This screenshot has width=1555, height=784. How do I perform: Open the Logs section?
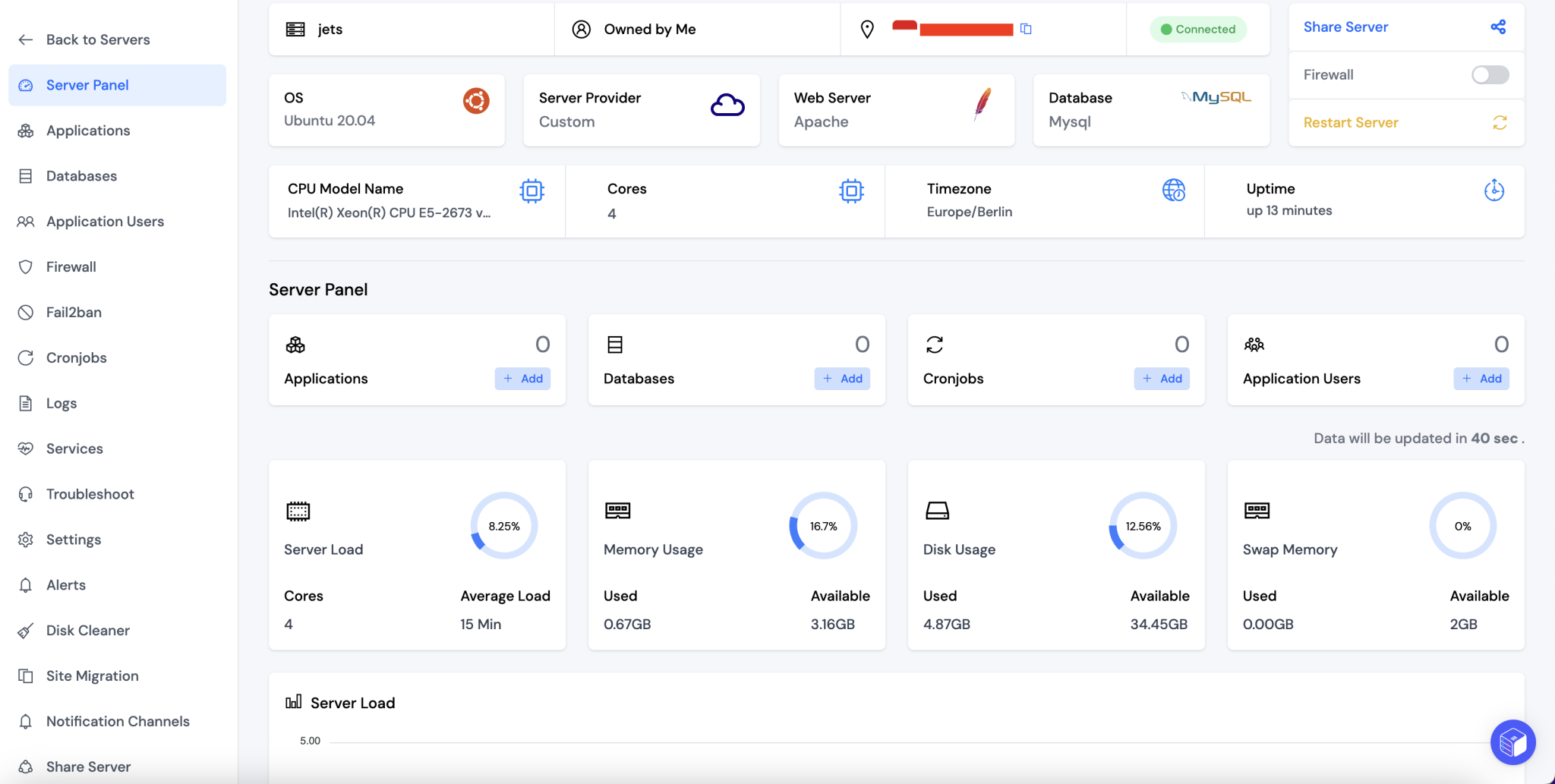pos(61,403)
